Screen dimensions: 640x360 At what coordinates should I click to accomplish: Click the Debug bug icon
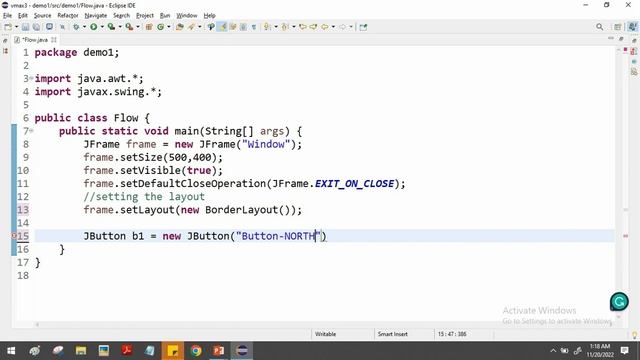[x=76, y=27]
